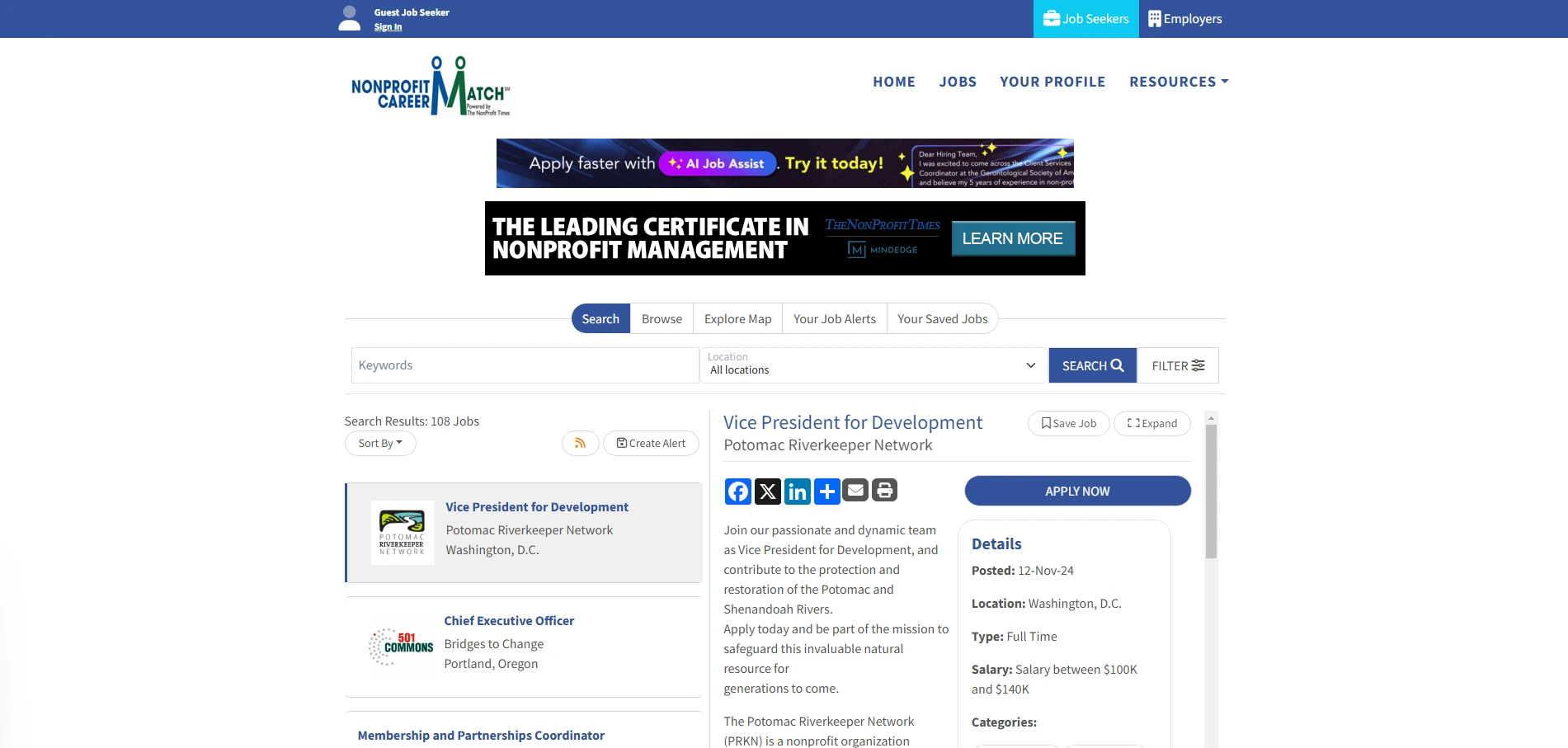
Task: Open the Explore Map tab
Action: coord(737,319)
